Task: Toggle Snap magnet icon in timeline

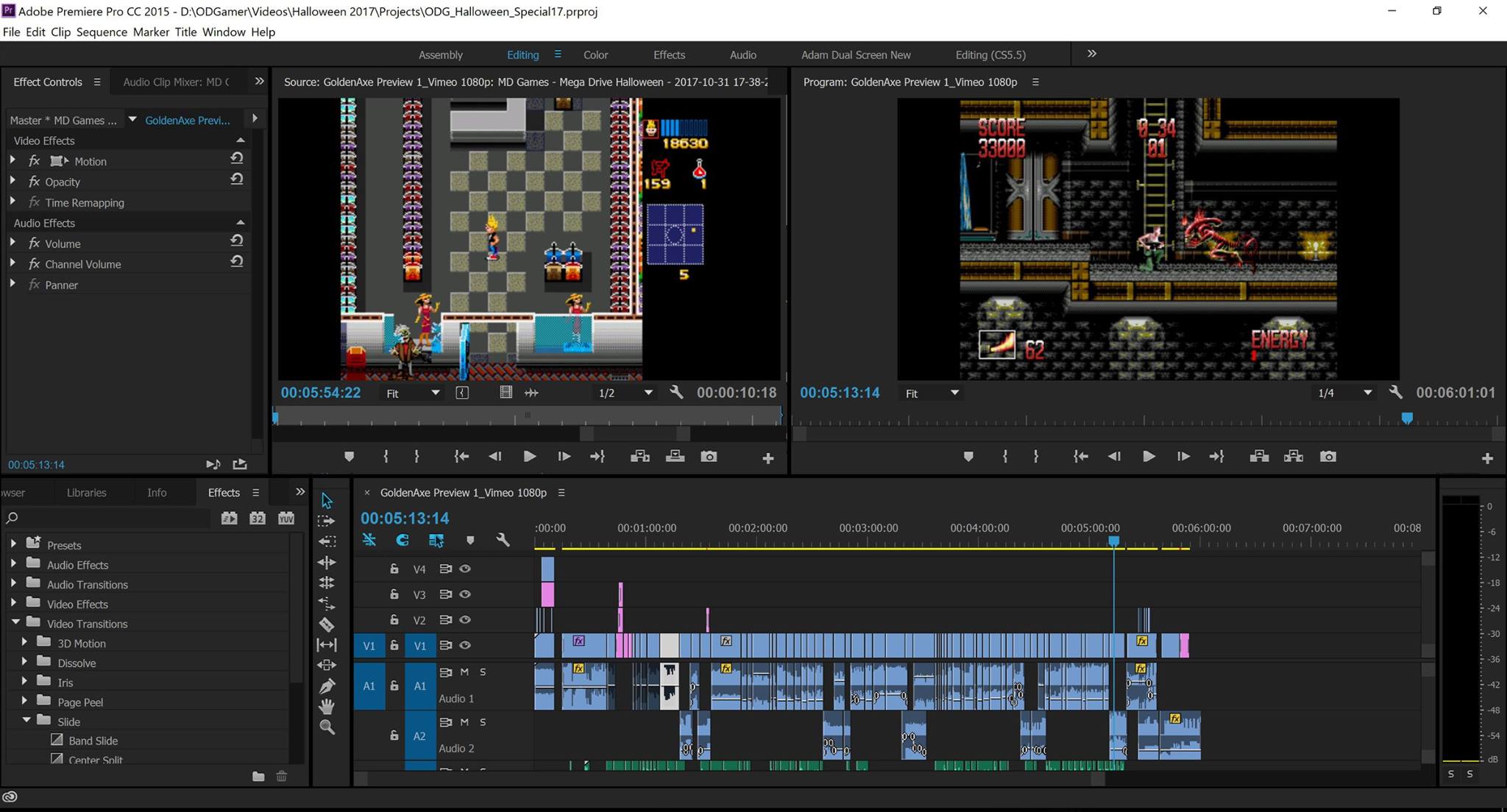Action: click(x=402, y=541)
